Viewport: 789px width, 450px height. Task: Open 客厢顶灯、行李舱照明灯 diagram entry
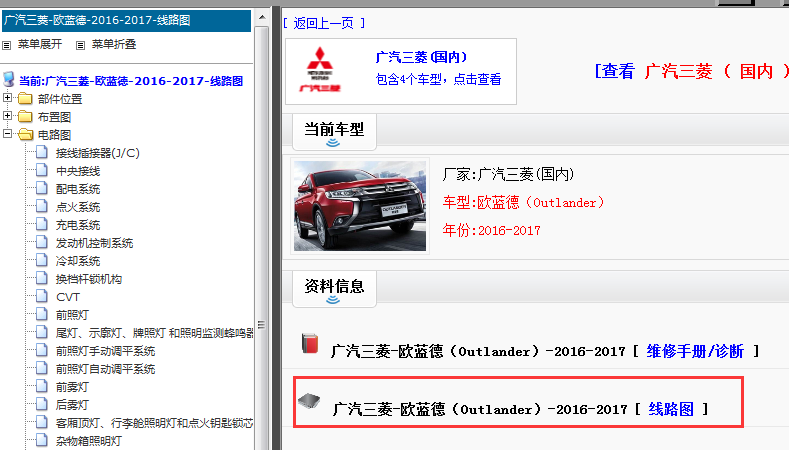pos(154,423)
